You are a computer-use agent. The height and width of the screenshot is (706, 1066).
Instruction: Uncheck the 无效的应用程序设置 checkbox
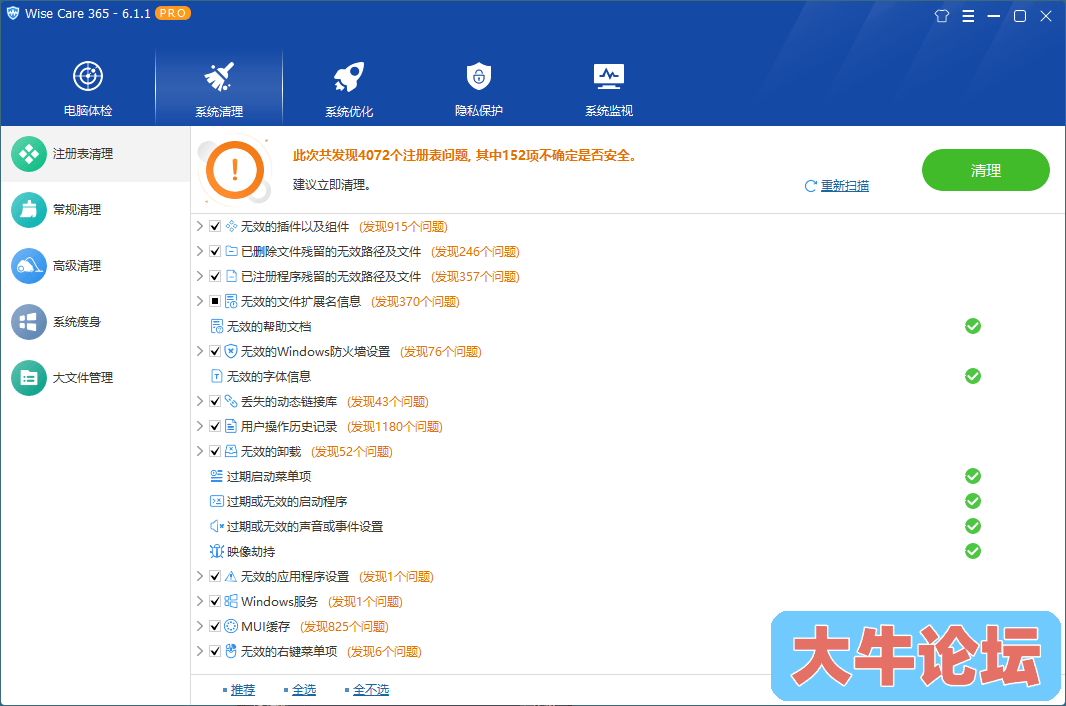click(215, 577)
